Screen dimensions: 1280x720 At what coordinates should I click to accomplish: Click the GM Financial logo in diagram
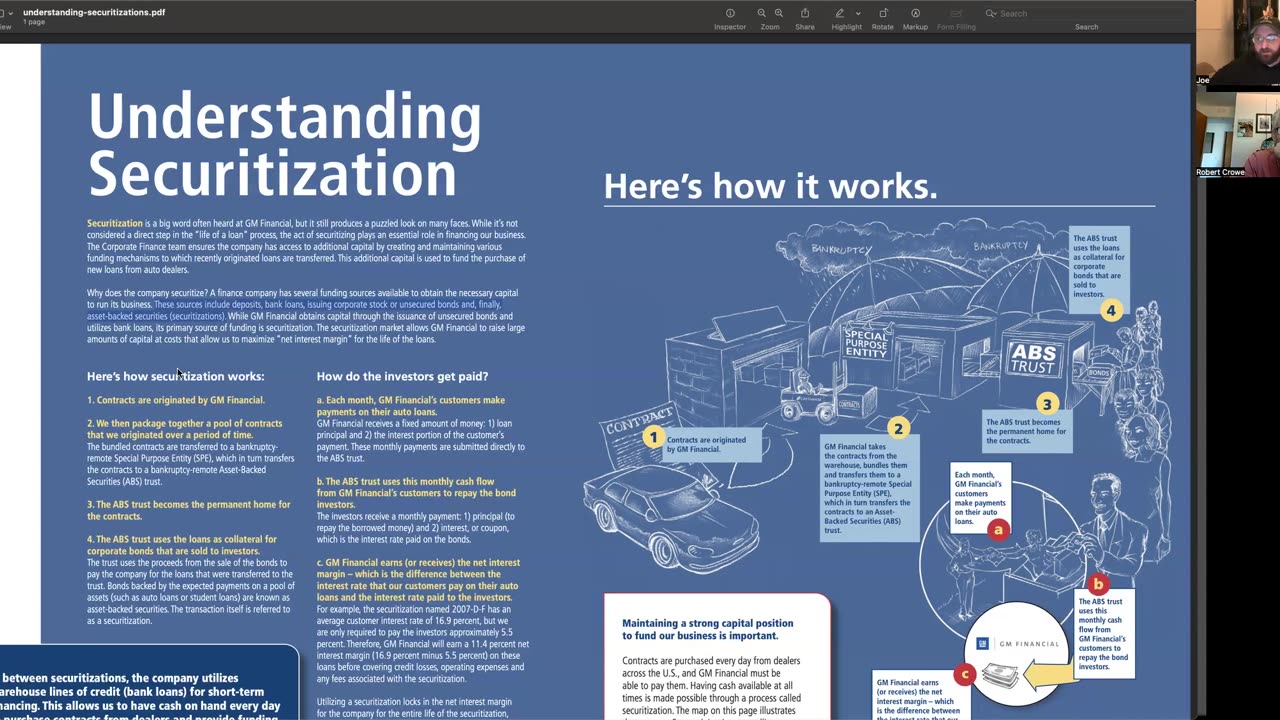pos(1017,643)
